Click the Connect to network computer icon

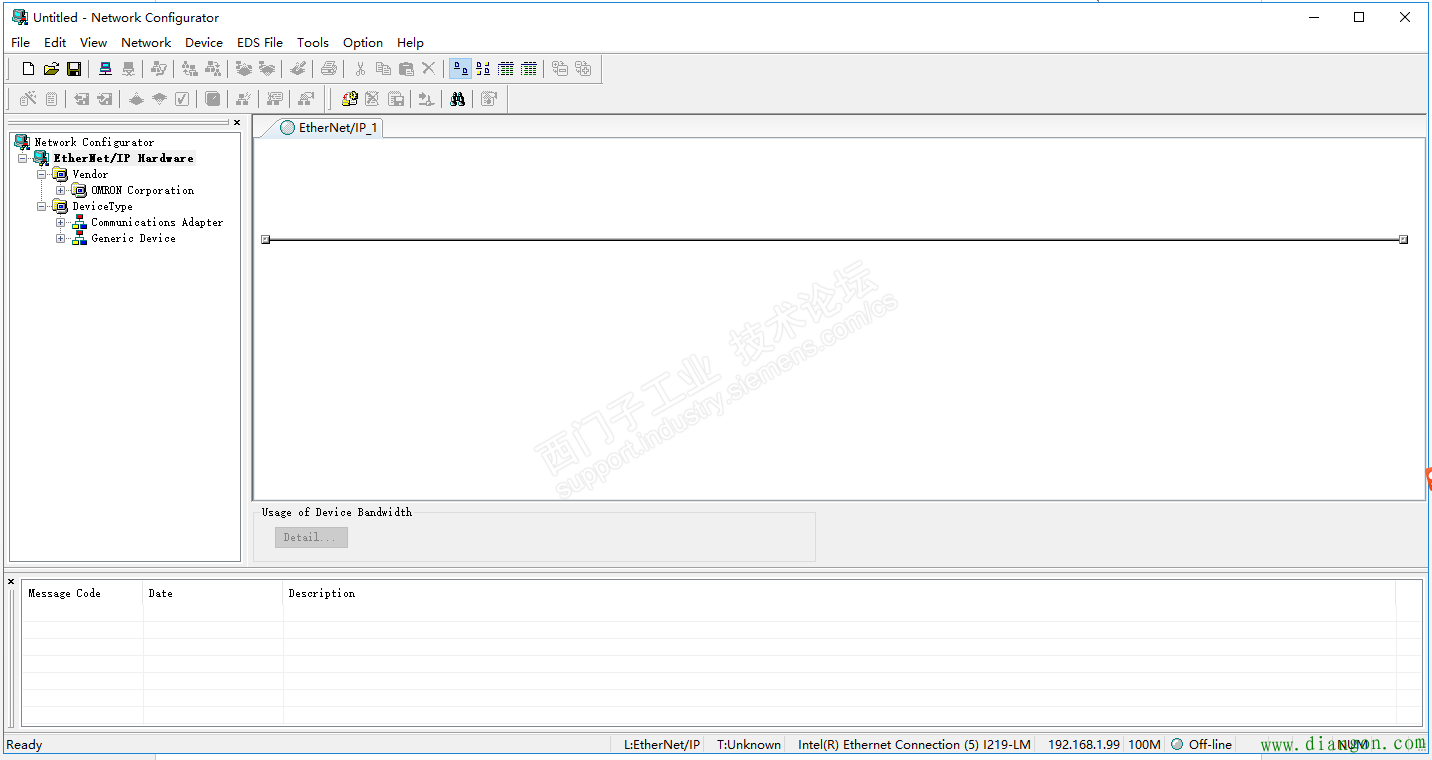(105, 69)
